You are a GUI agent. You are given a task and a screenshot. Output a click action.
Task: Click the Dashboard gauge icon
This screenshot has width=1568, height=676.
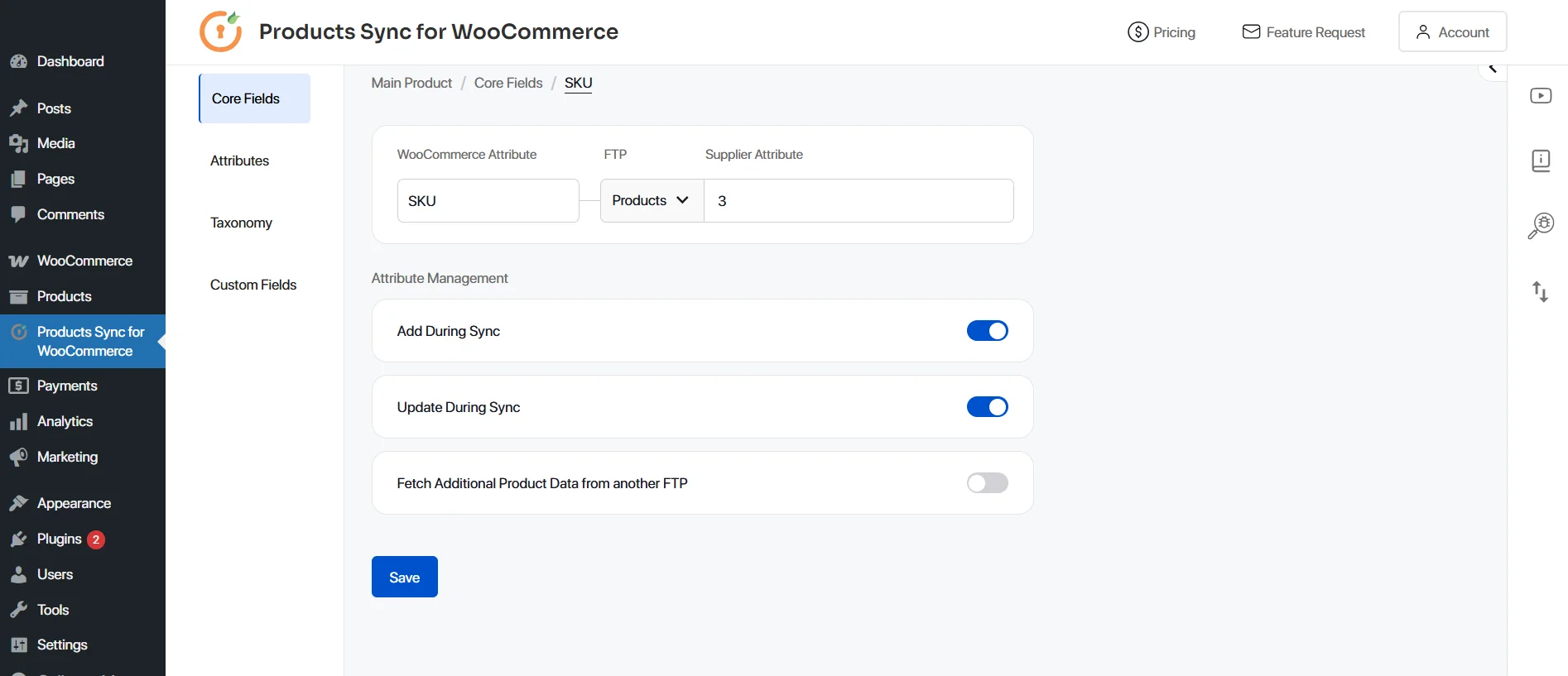(18, 61)
